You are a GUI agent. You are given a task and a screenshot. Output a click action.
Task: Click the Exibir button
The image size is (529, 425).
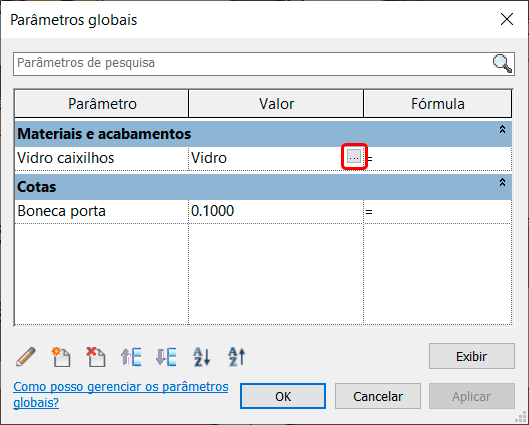click(x=472, y=356)
